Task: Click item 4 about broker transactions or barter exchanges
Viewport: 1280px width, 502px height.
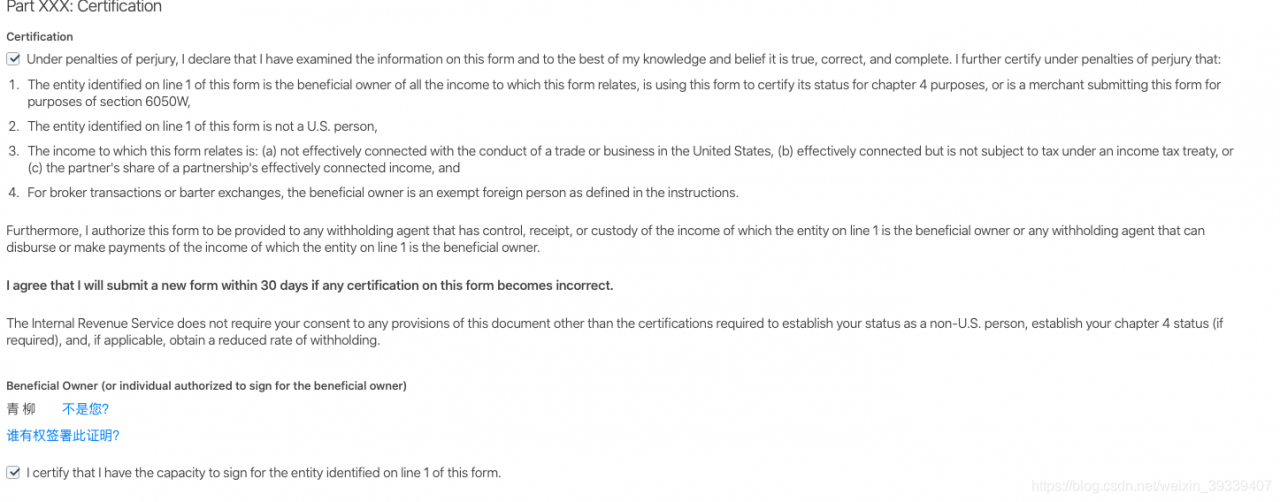Action: 382,192
